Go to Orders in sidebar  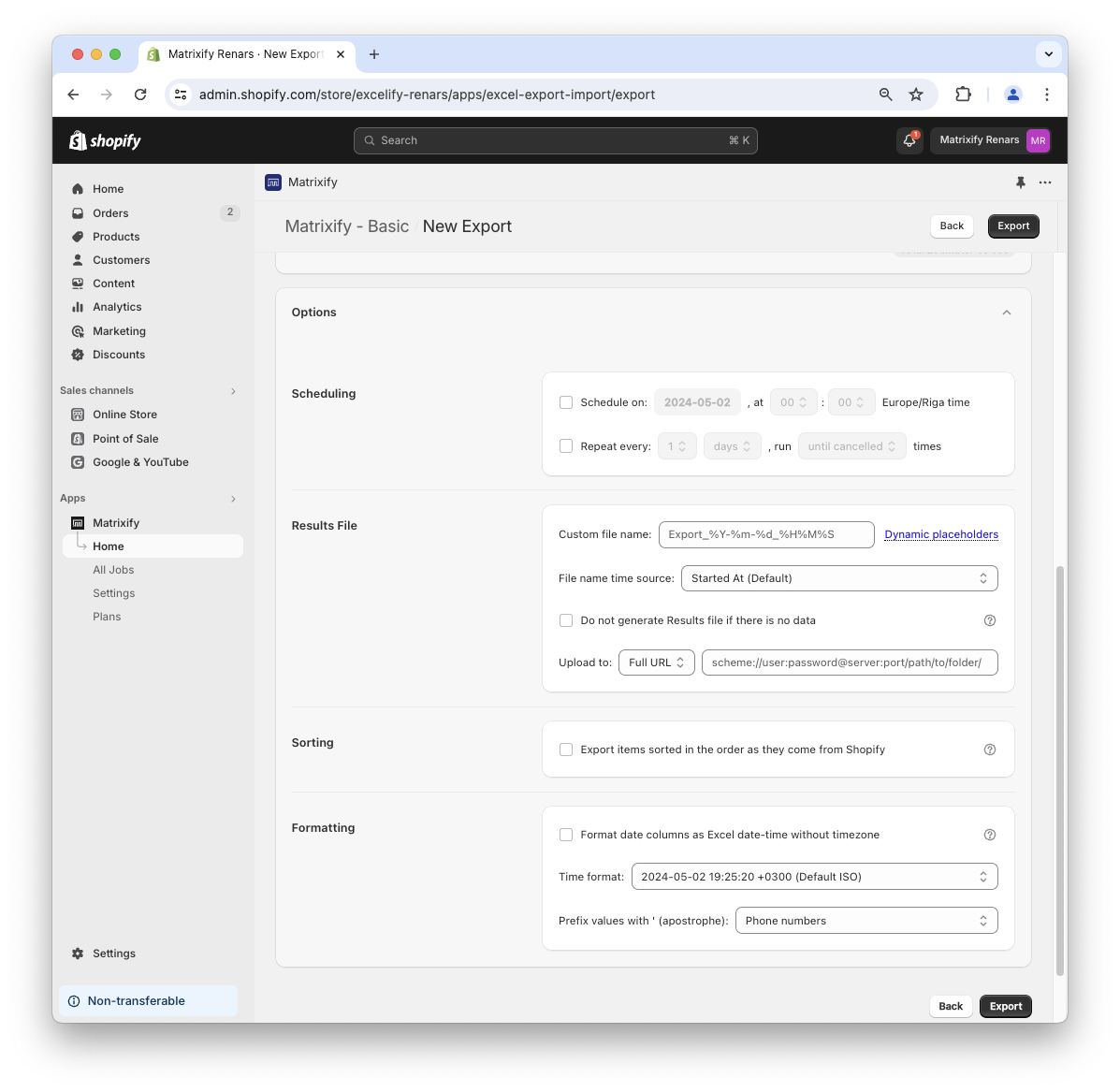click(x=110, y=213)
